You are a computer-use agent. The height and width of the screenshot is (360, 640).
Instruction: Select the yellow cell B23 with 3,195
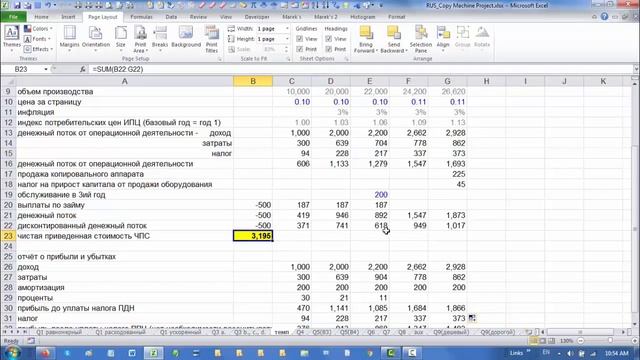[253, 236]
